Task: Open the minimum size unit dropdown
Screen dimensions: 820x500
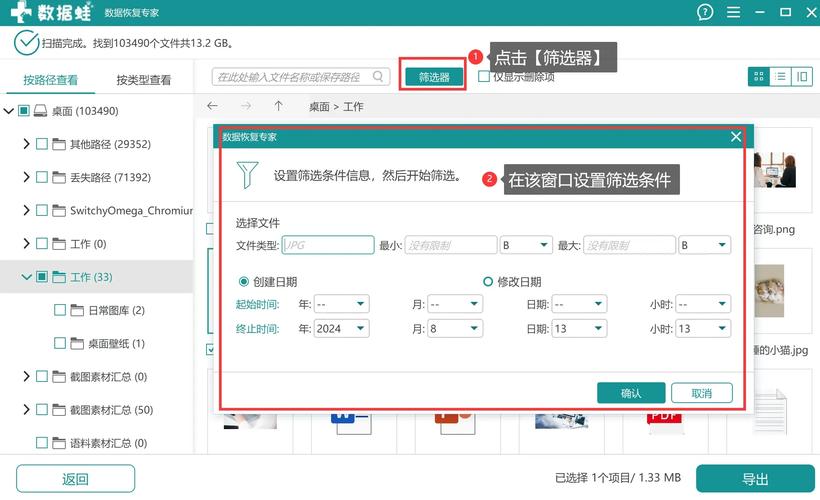Action: pyautogui.click(x=526, y=245)
